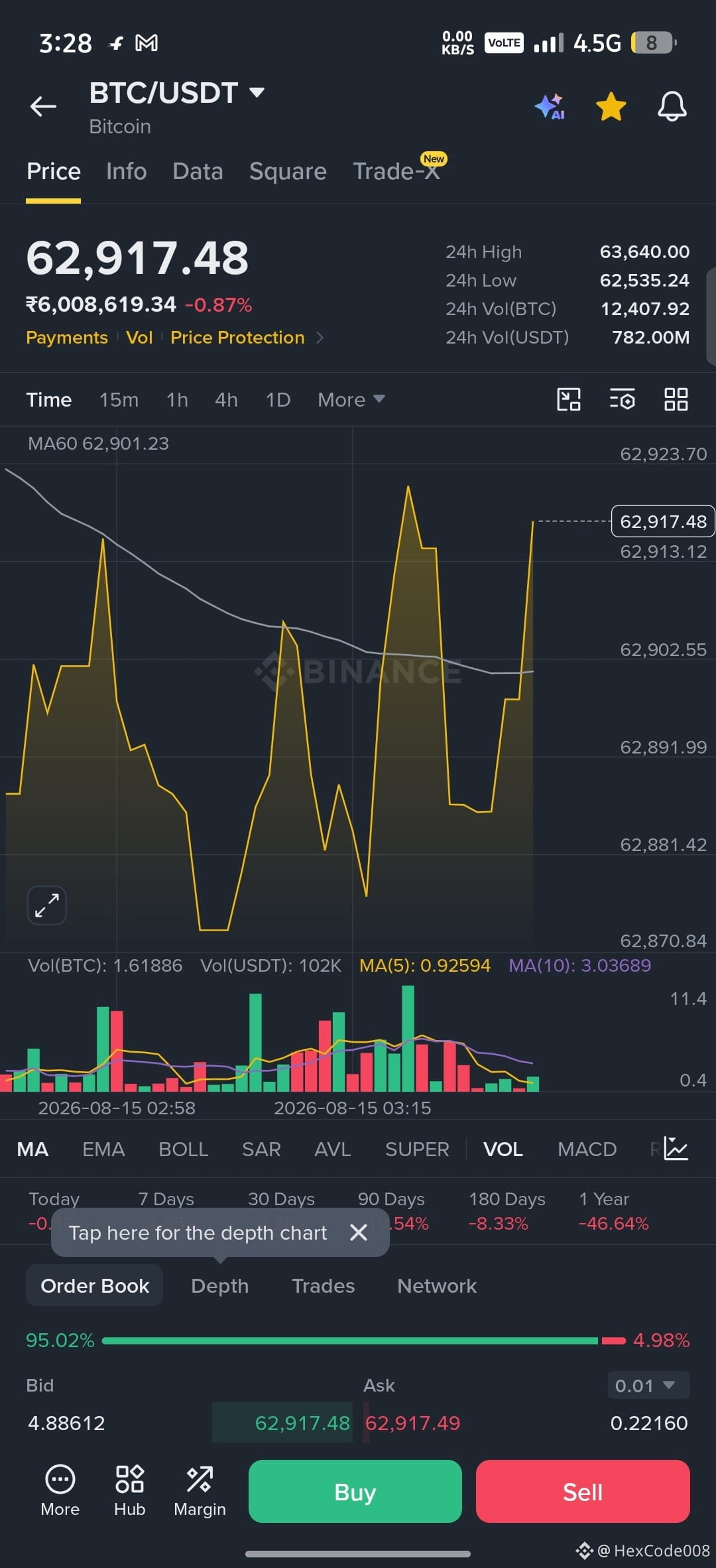This screenshot has height=1568, width=716.
Task: Select the 15m chart interval
Action: point(119,399)
